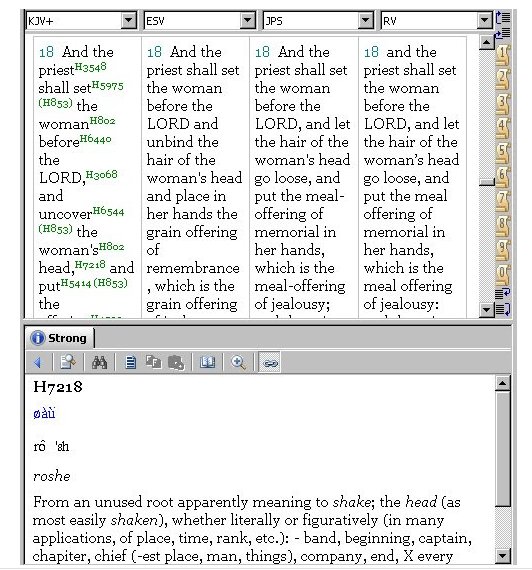Open Strong's number H6544 after uncover
This screenshot has height=570, width=532.
[108, 211]
